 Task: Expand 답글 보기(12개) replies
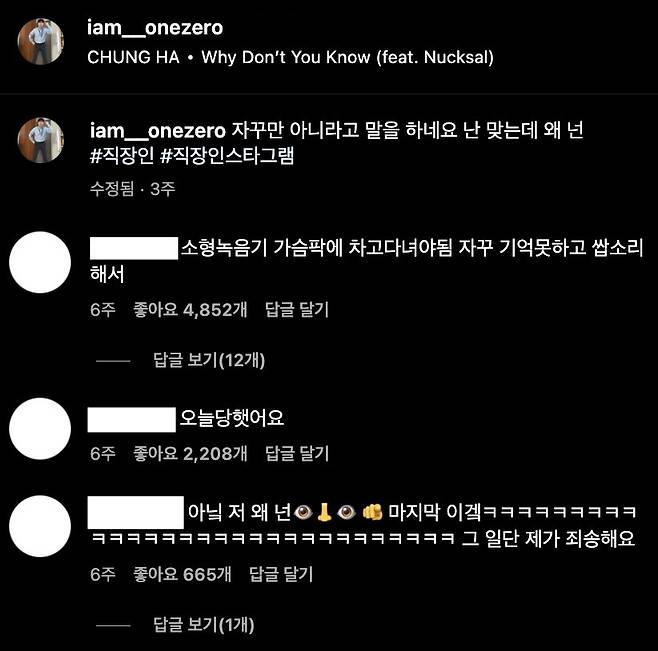point(209,360)
